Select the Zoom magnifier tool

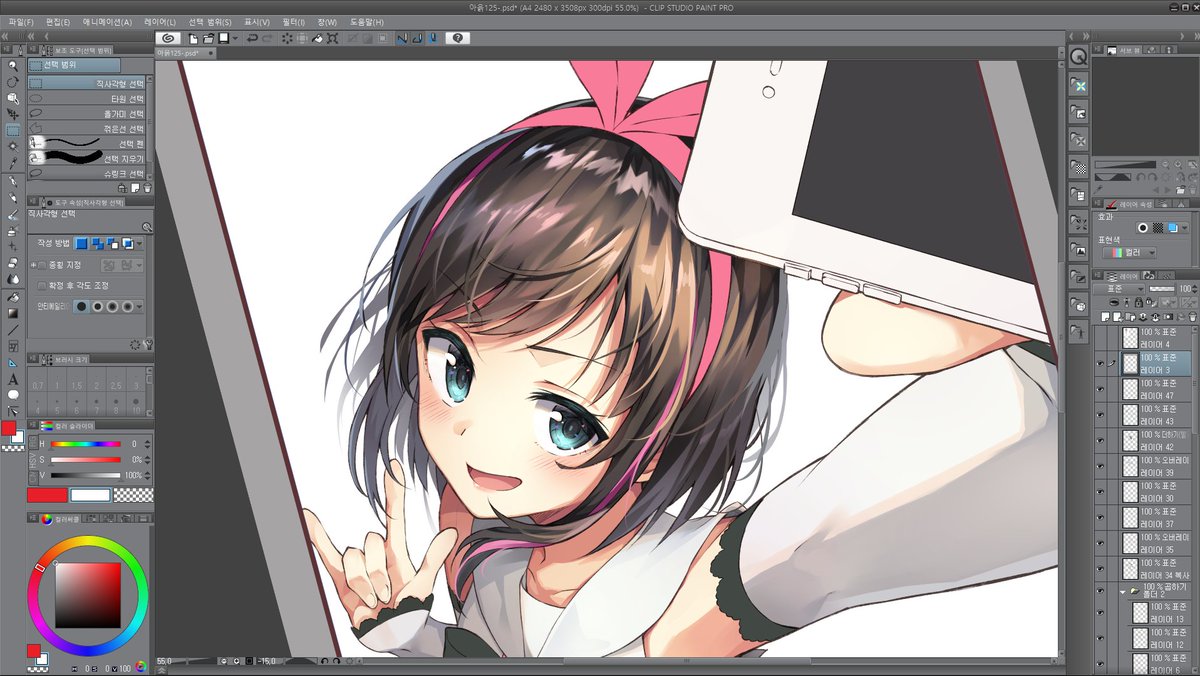(12, 66)
